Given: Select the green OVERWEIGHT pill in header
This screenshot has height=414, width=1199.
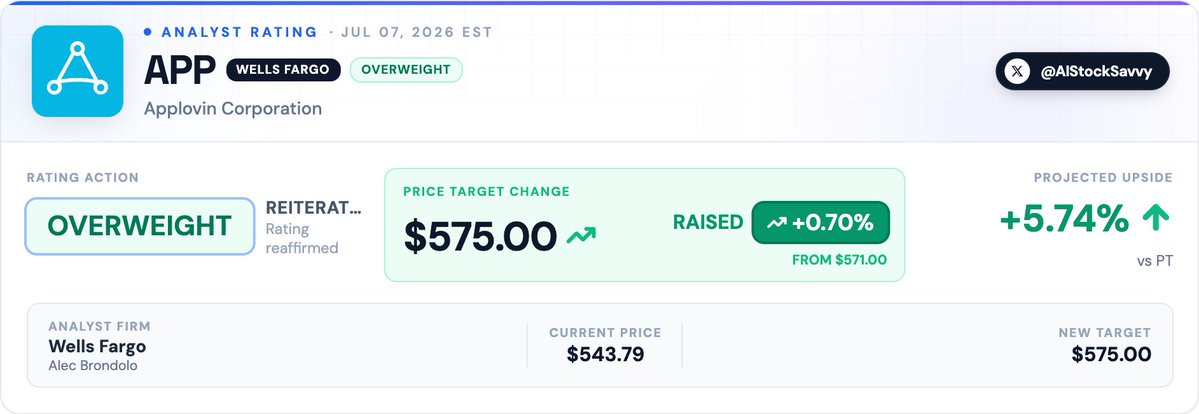Looking at the screenshot, I should point(406,70).
